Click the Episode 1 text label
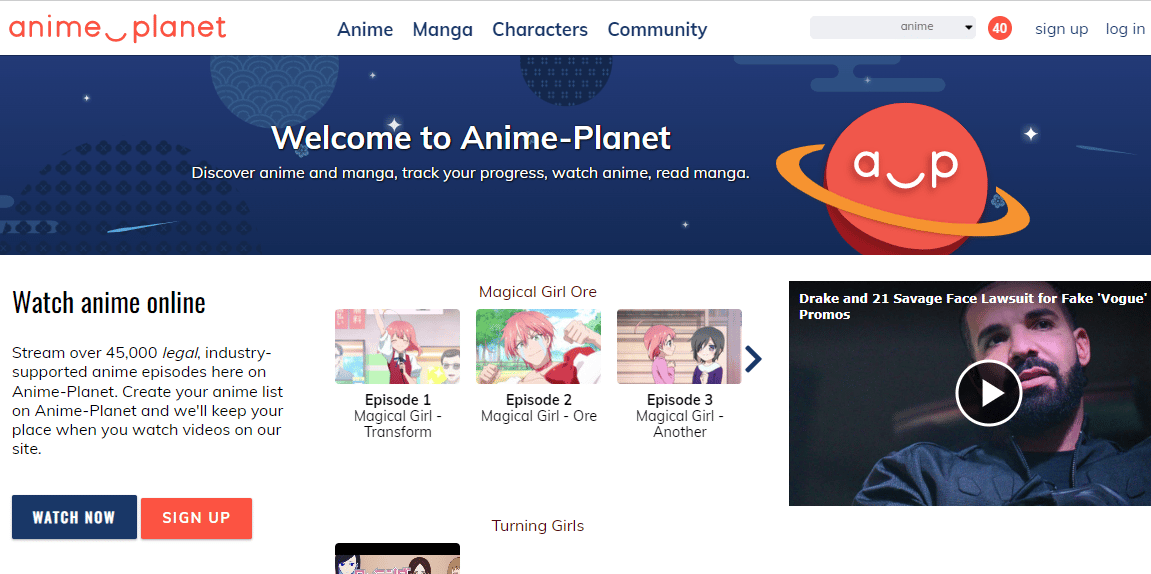 click(x=397, y=401)
